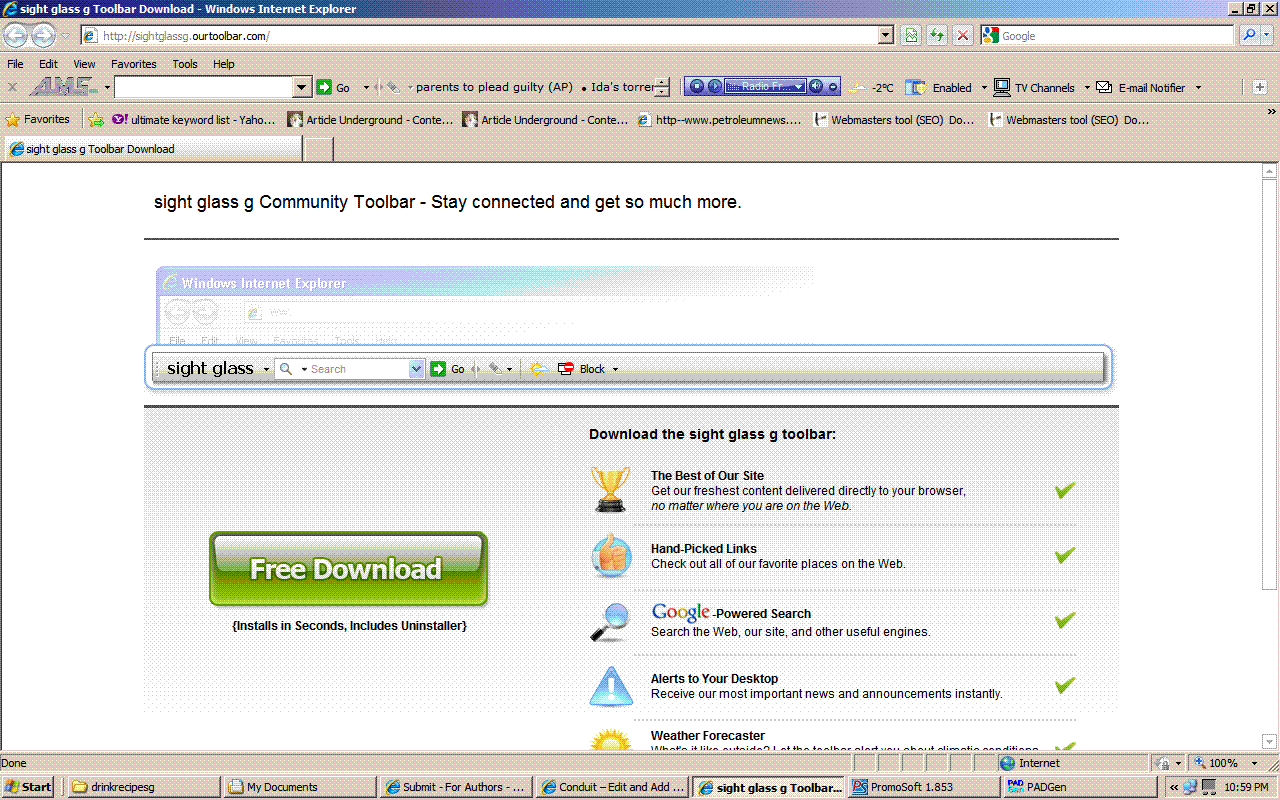Click the highlighter pen icon in AME toolbar
The height and width of the screenshot is (800, 1280).
[393, 87]
